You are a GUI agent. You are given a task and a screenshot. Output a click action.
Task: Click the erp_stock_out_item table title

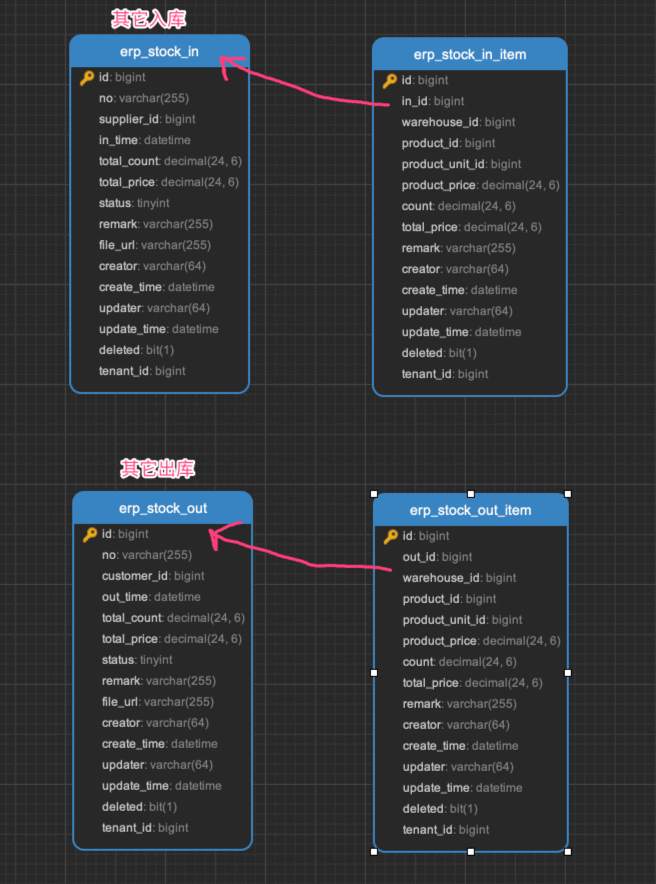click(x=470, y=511)
